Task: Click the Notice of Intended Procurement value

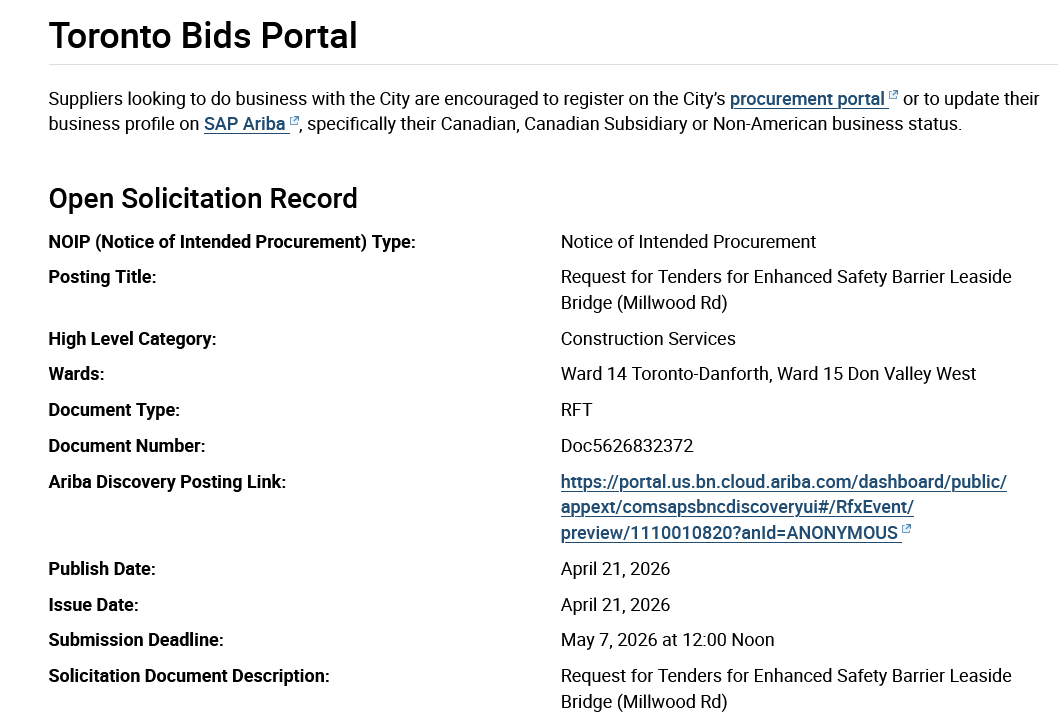Action: click(688, 242)
